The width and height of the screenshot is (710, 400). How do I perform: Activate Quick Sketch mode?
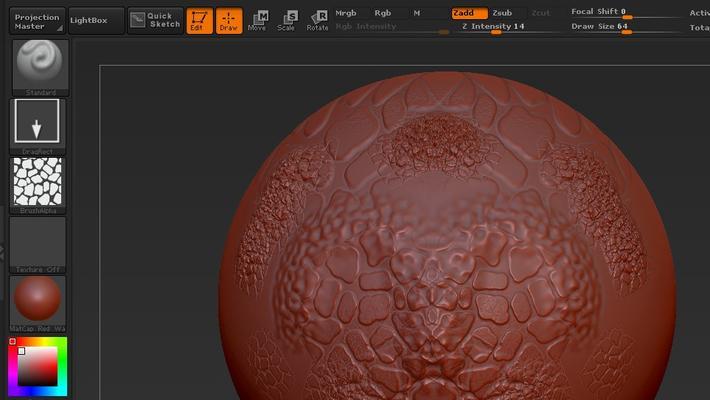[x=155, y=21]
